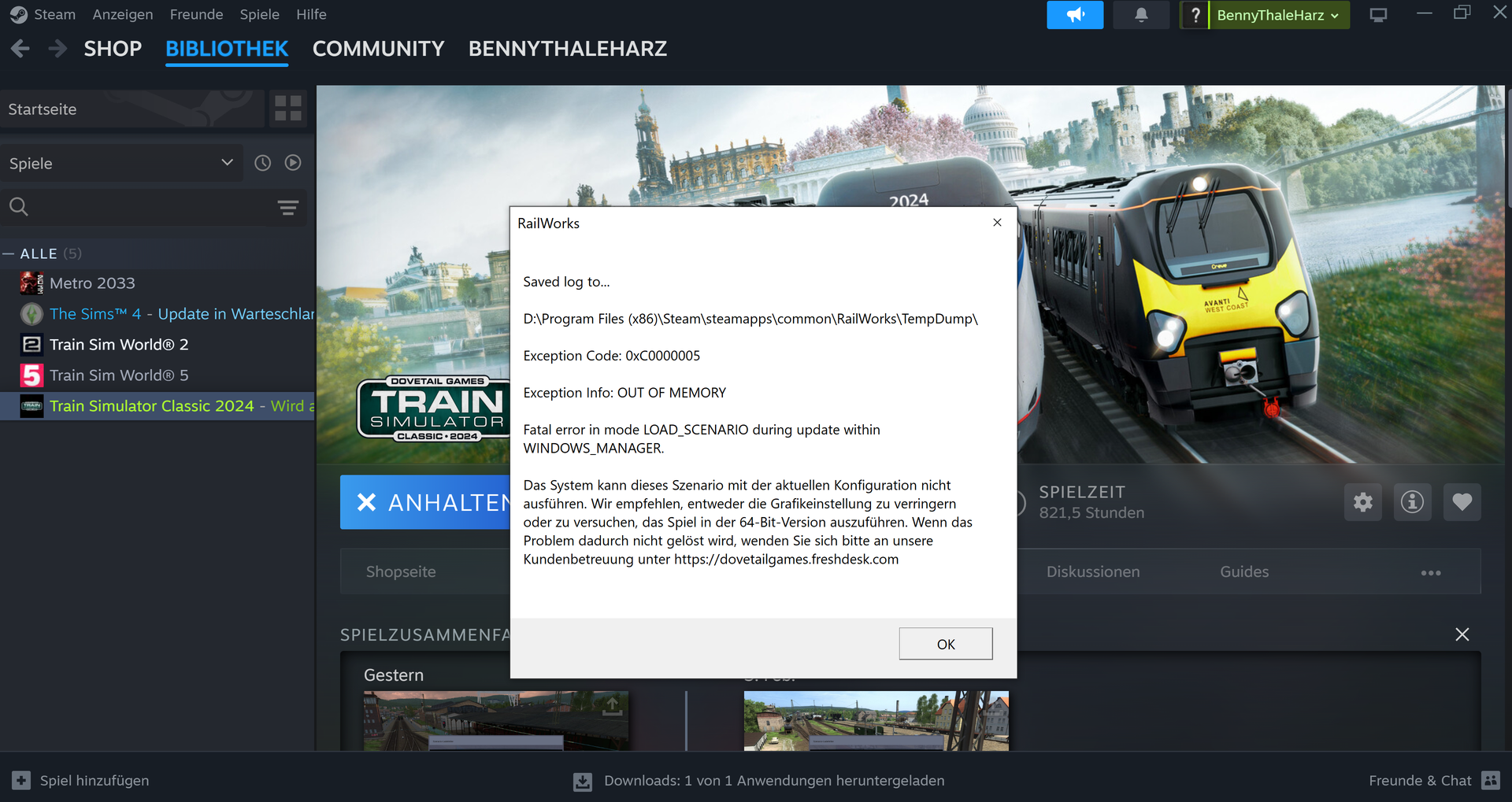Click the Downloads tray icon

583,781
